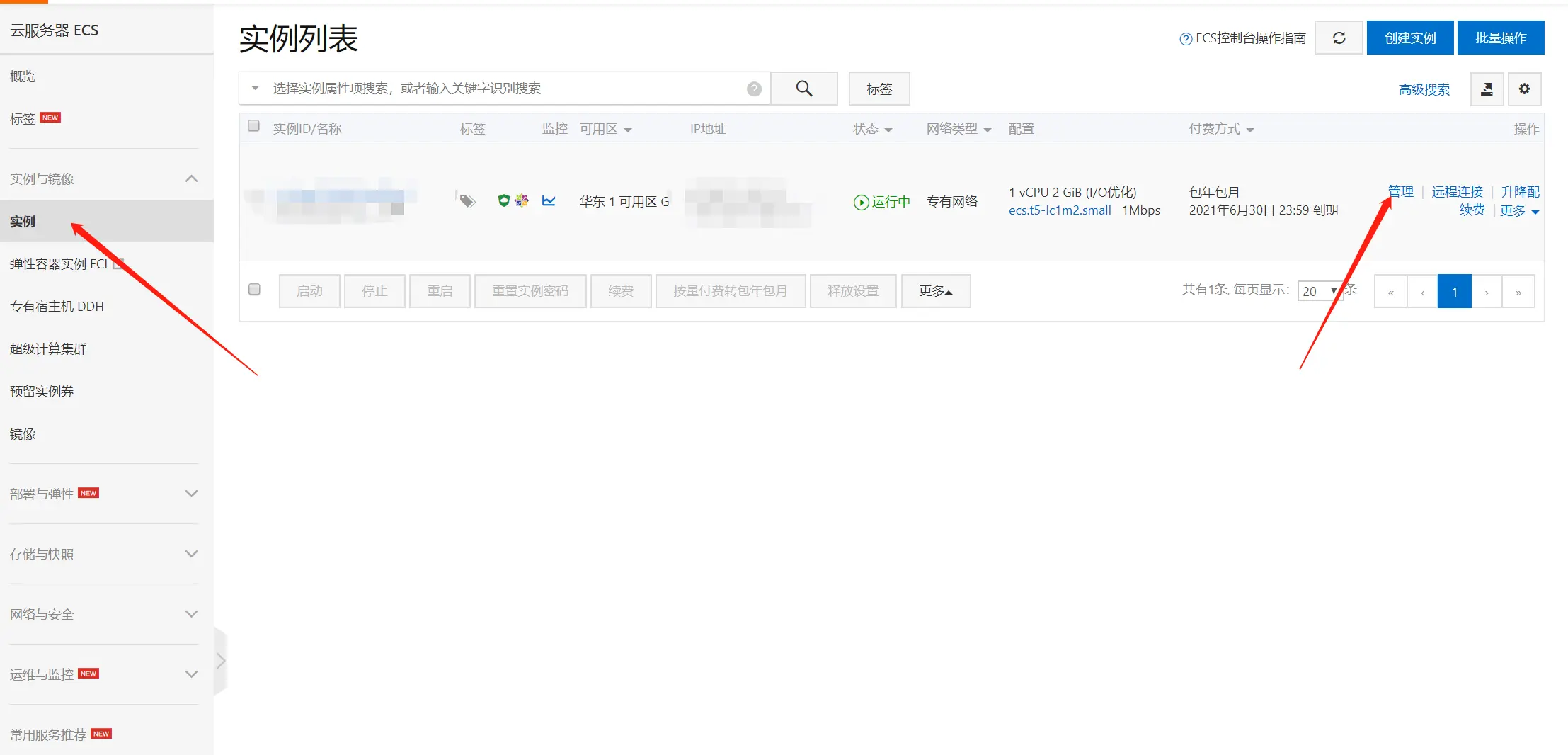This screenshot has width=1568, height=755.
Task: Click the 创建实例 button
Action: [1410, 38]
